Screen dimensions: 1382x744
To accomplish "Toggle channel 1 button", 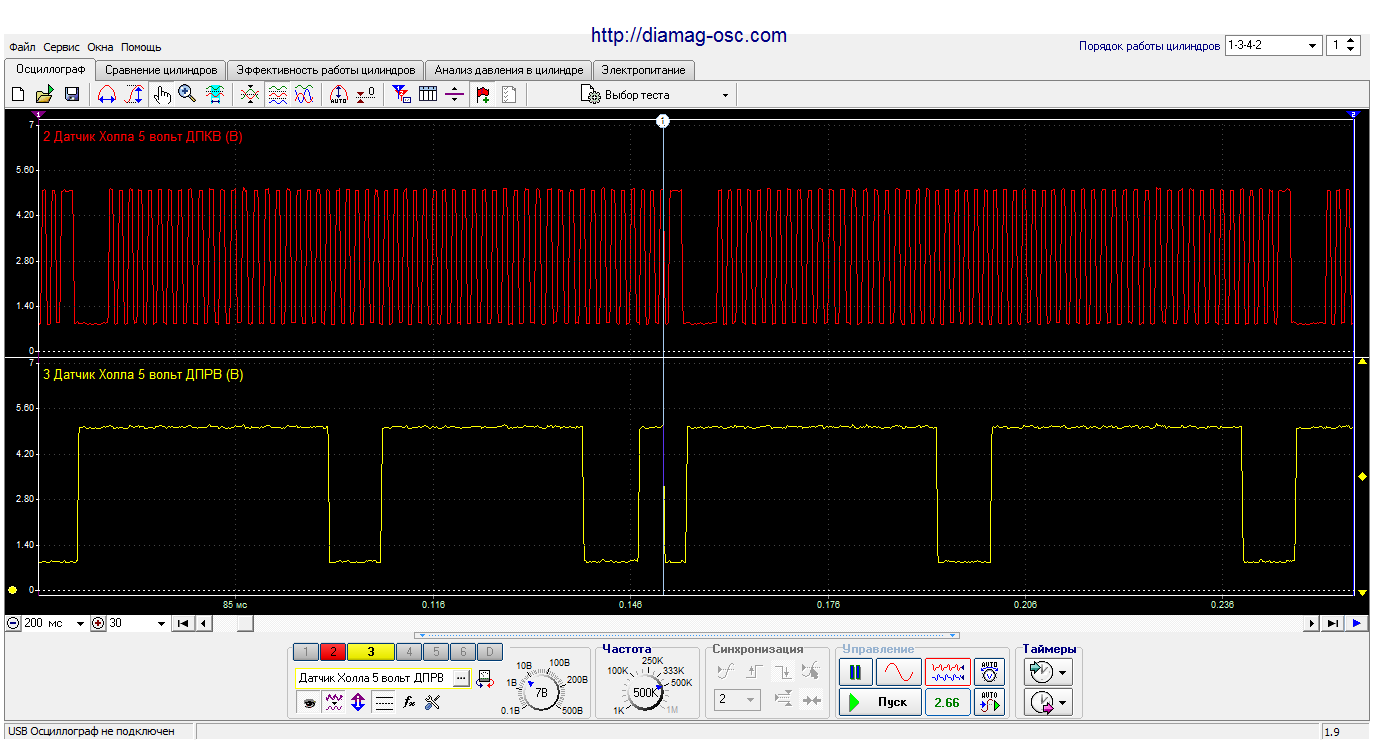I will [306, 652].
